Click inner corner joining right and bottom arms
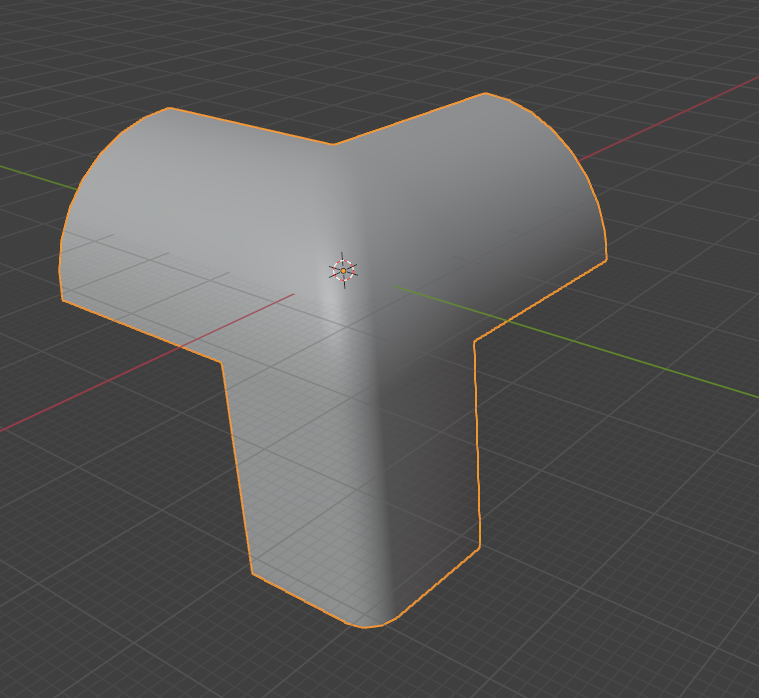The height and width of the screenshot is (698, 759). 474,340
